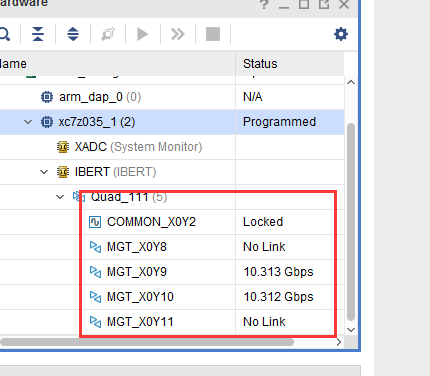Click No Link status of MGT_X0Y8
The image size is (430, 376).
(x=264, y=247)
